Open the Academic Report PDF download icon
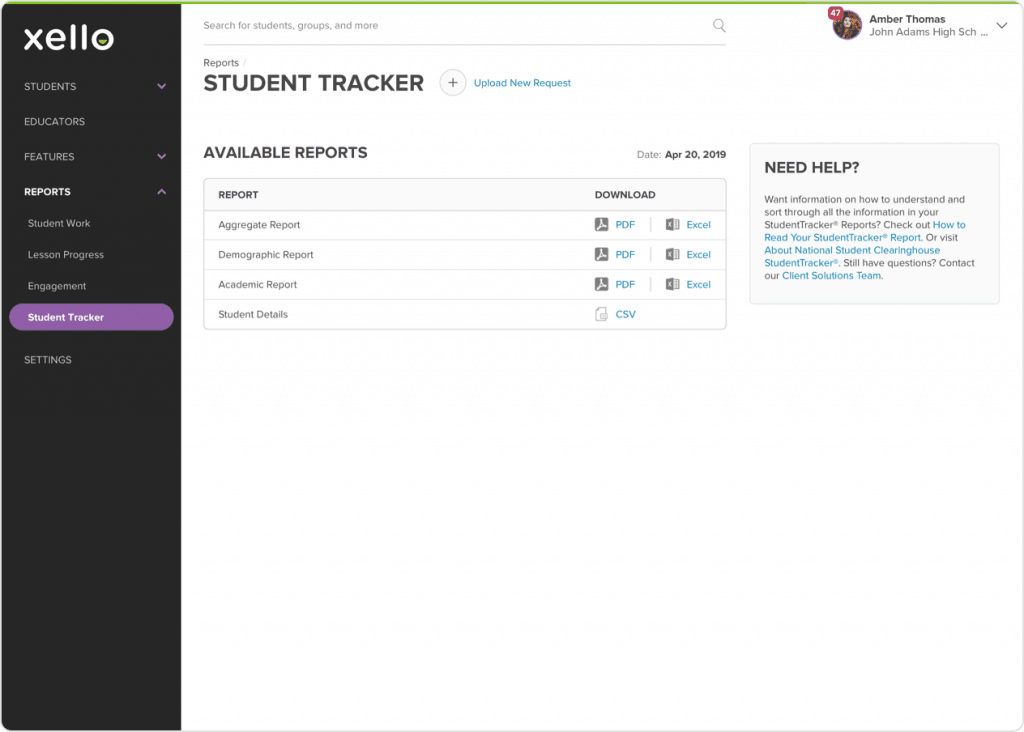 pyautogui.click(x=601, y=284)
